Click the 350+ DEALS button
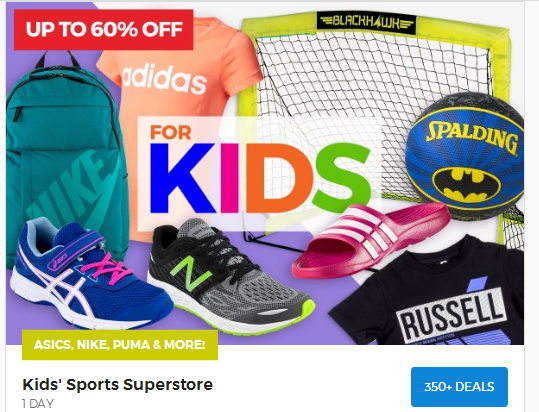The width and height of the screenshot is (539, 412). 459,387
